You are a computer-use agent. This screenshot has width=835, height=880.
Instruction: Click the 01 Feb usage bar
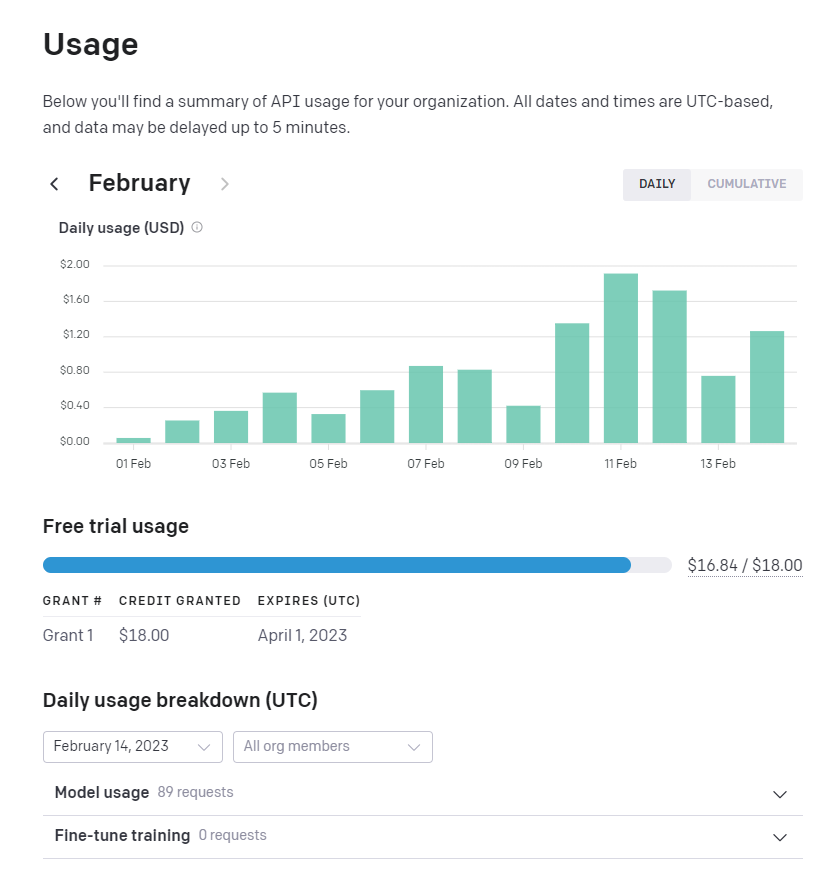pyautogui.click(x=133, y=440)
